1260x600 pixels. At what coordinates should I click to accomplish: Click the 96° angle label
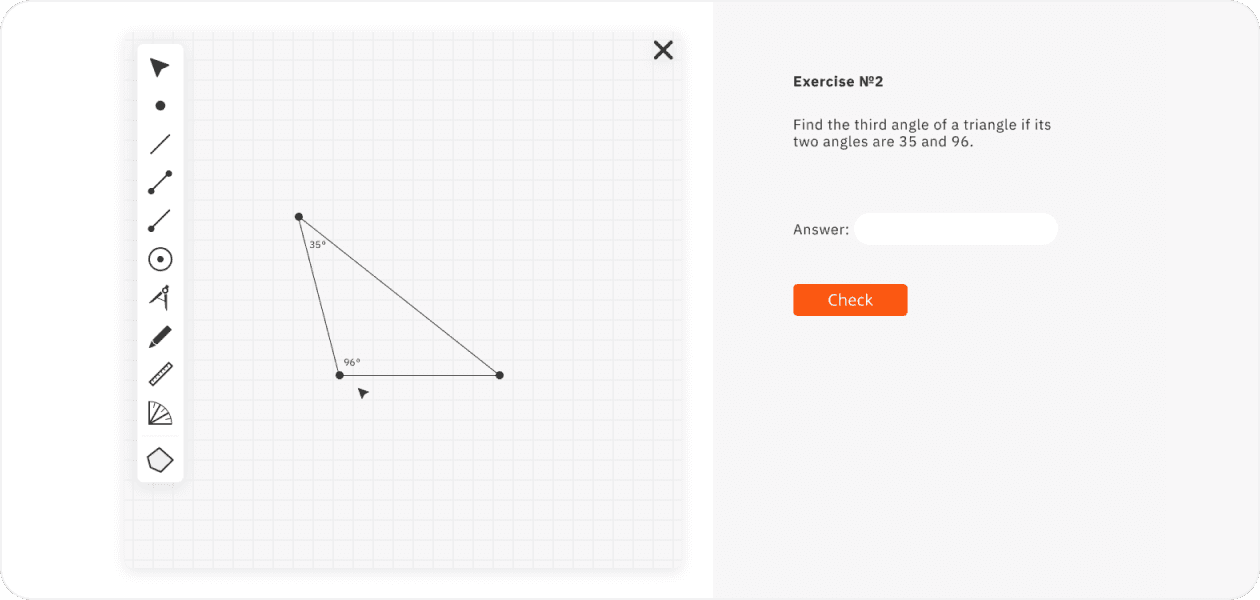point(352,362)
